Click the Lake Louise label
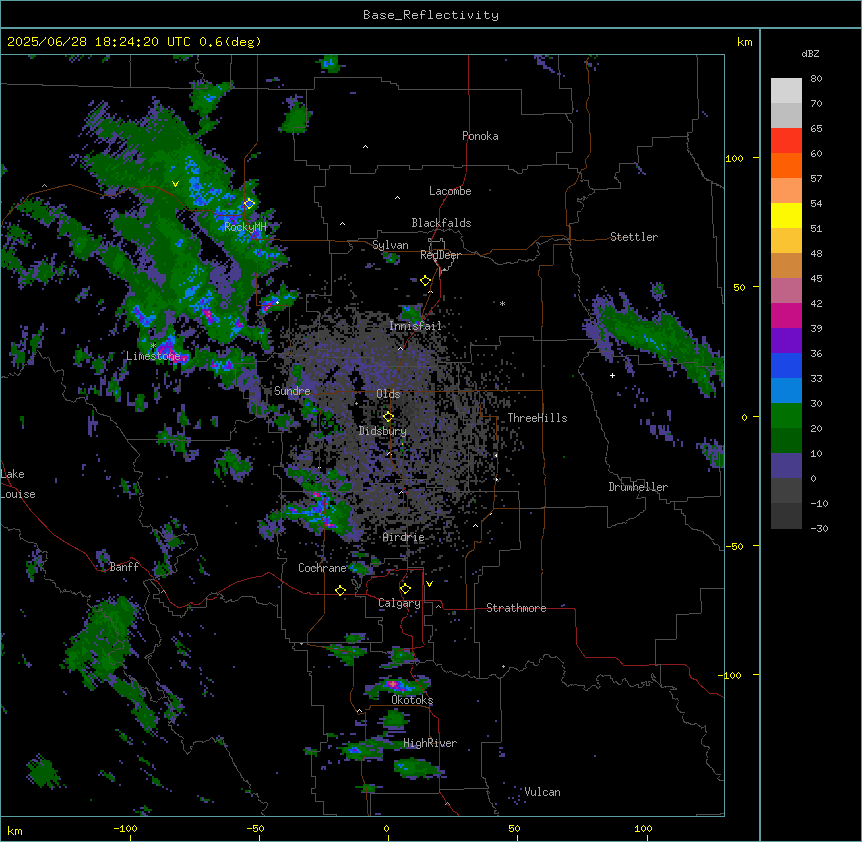Screen dimensions: 862x842 (18, 484)
